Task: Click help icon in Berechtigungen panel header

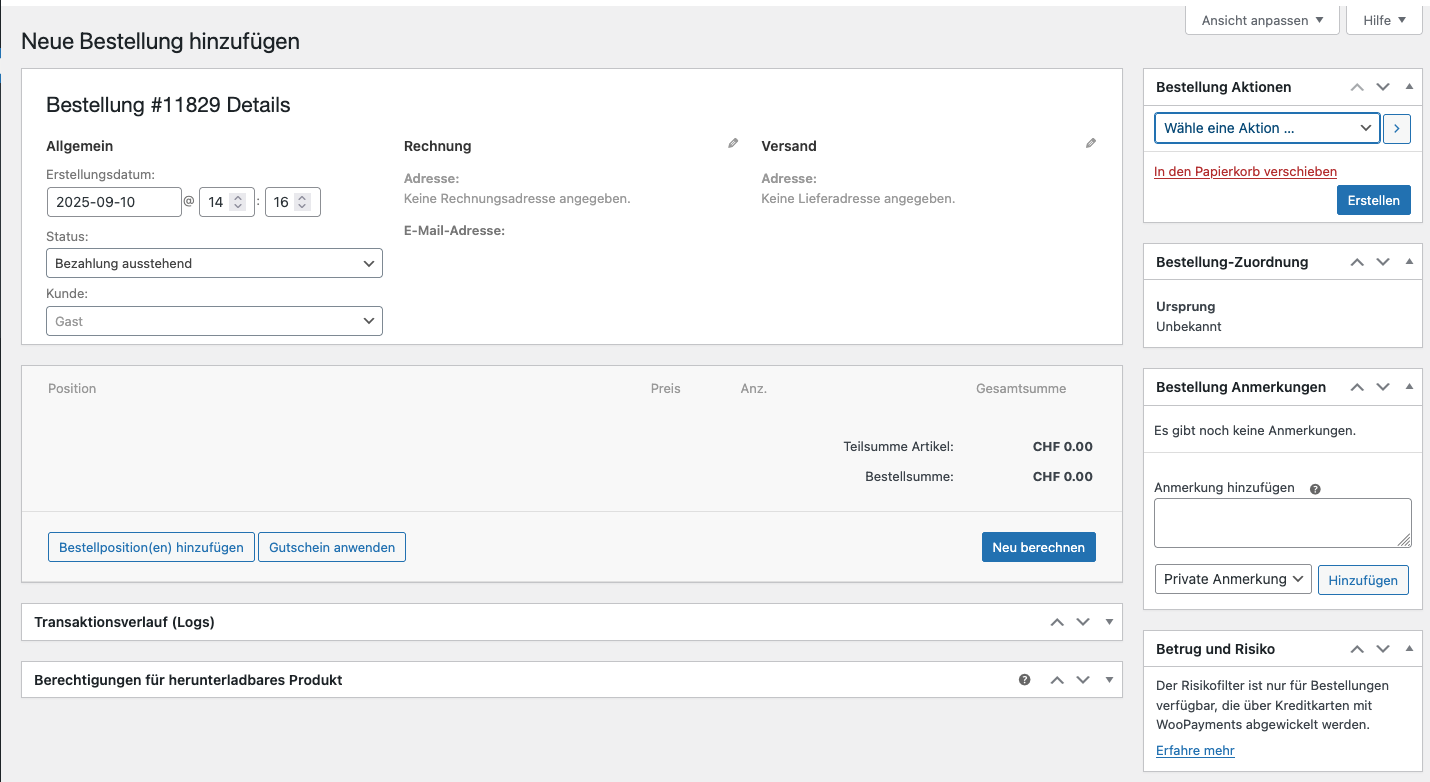Action: pos(1025,680)
